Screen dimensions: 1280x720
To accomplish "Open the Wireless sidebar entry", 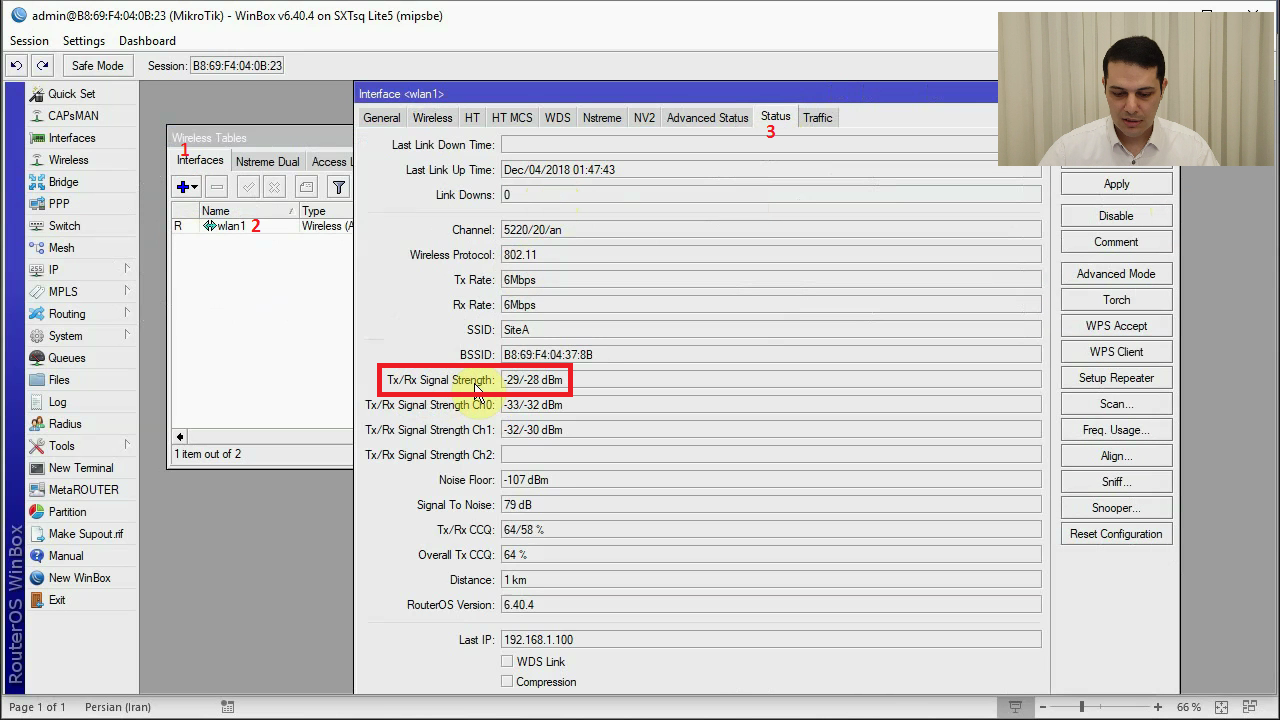I will coord(68,160).
